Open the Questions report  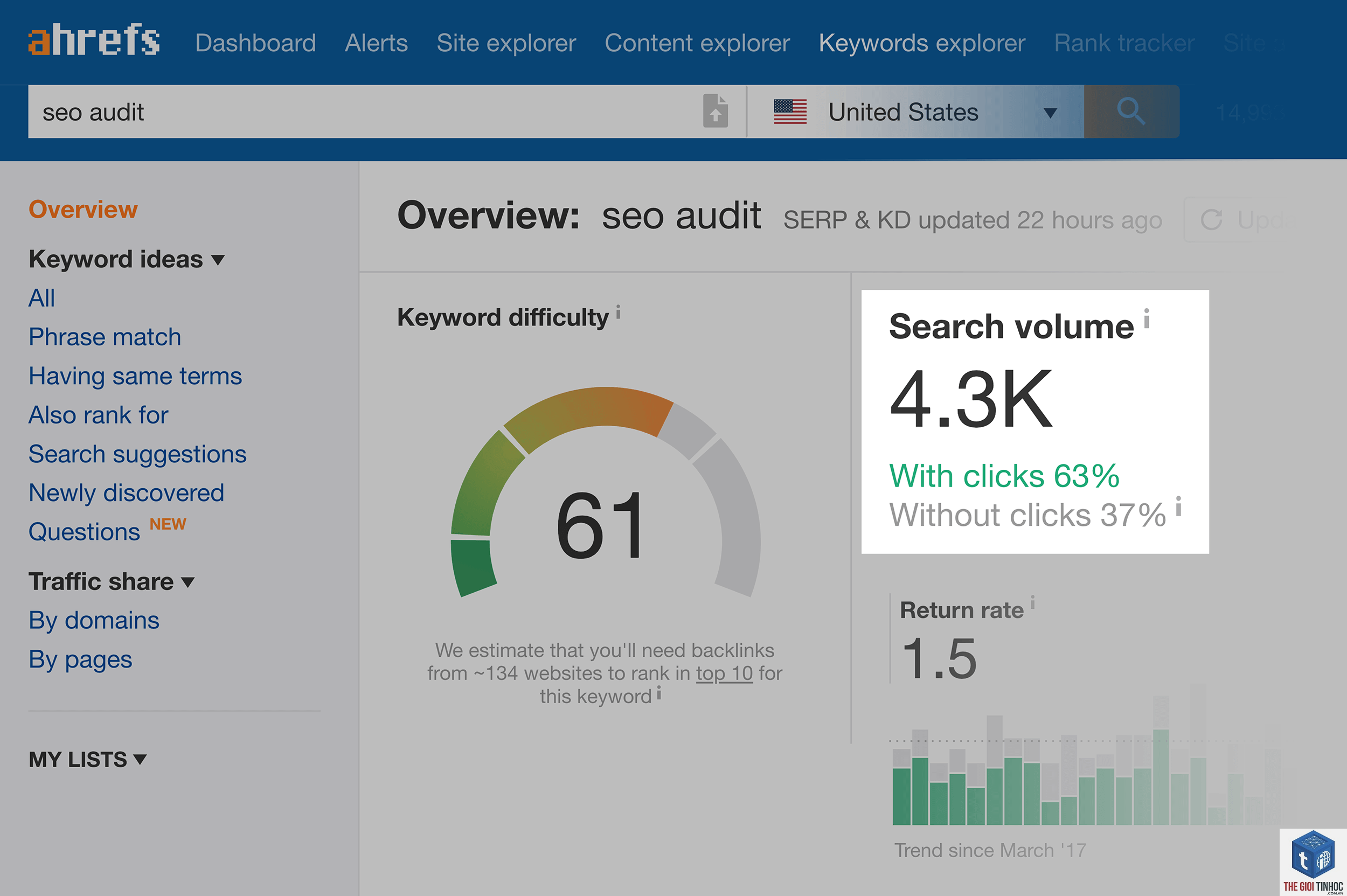tap(84, 532)
